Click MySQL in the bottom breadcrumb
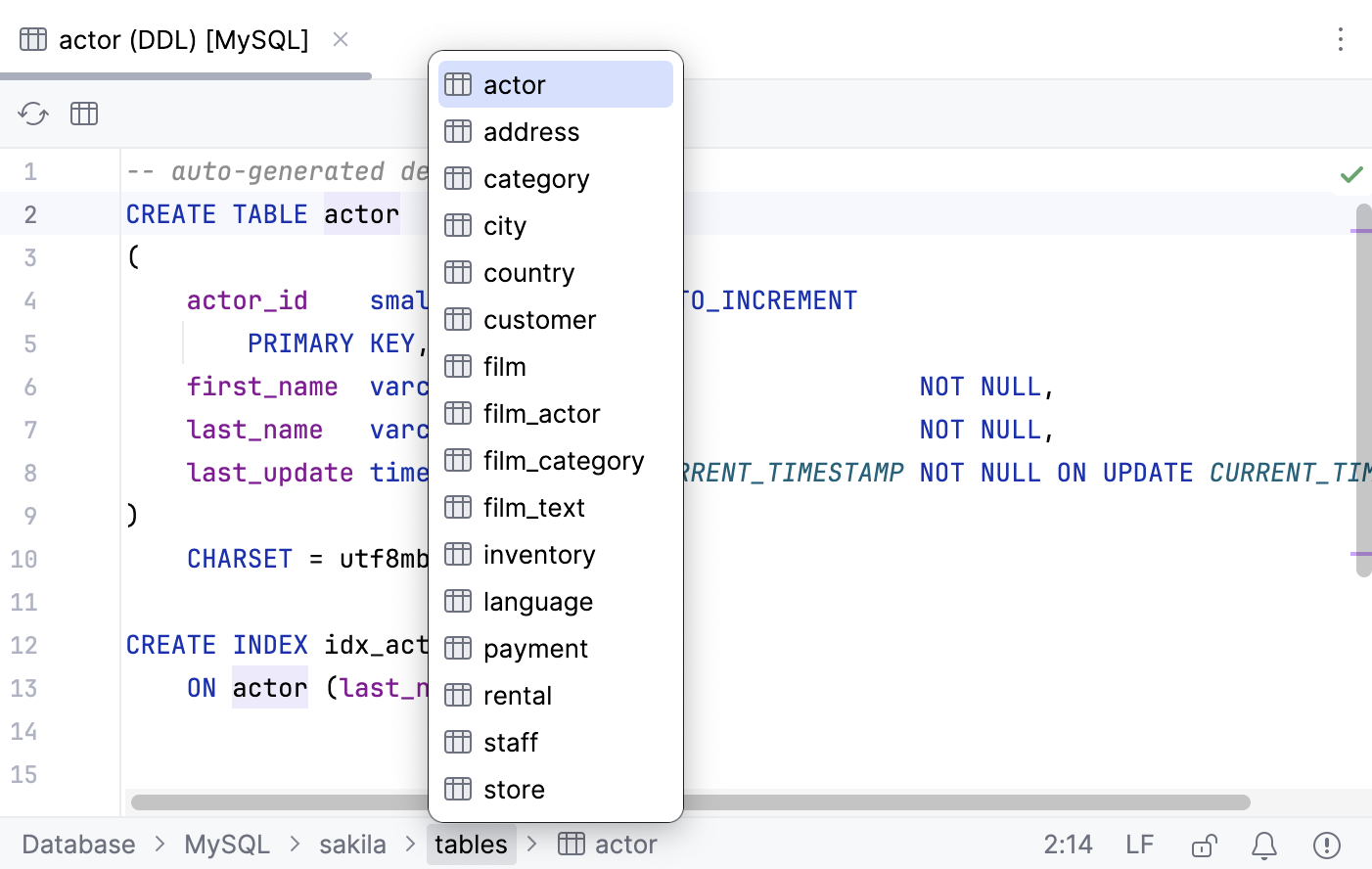This screenshot has width=1372, height=869. pos(227,844)
